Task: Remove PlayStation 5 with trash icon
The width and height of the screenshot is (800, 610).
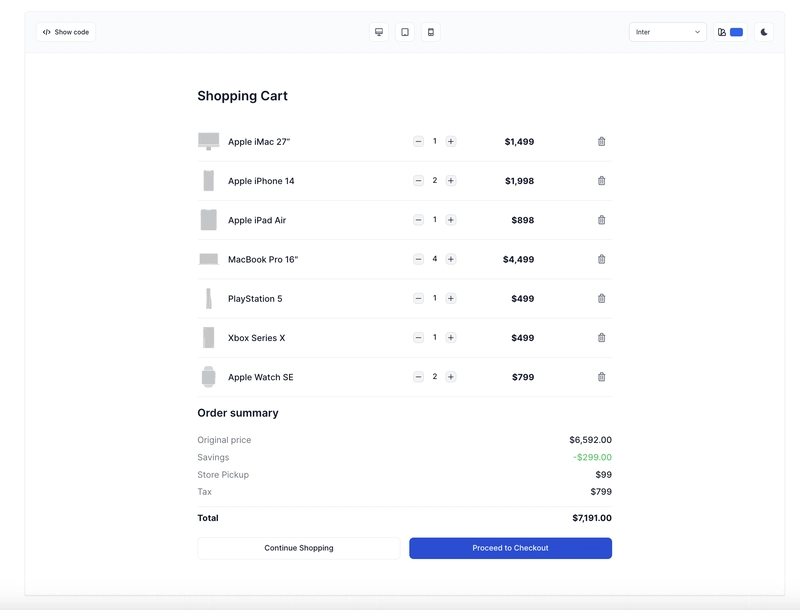Action: point(602,298)
